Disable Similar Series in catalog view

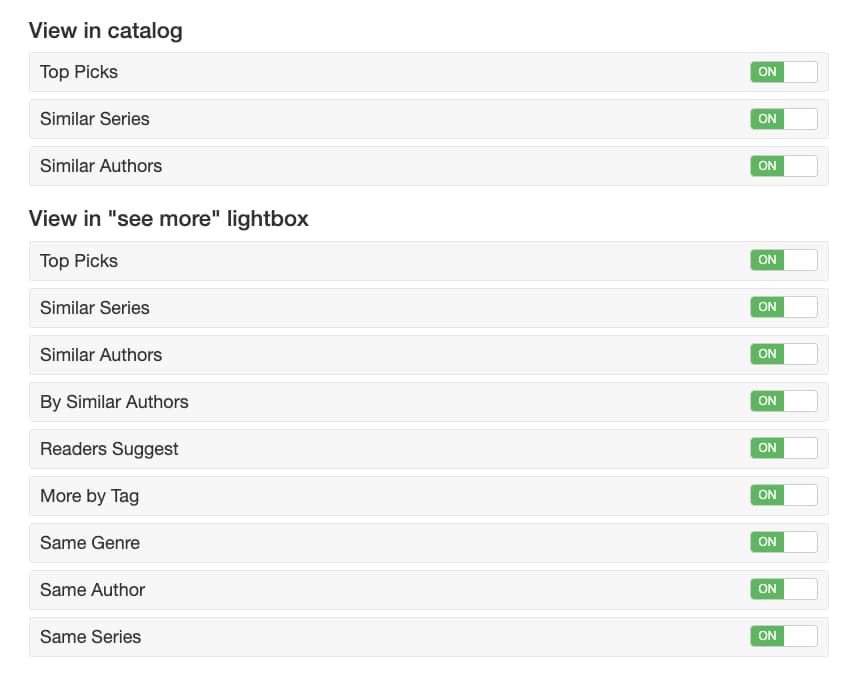click(x=783, y=119)
